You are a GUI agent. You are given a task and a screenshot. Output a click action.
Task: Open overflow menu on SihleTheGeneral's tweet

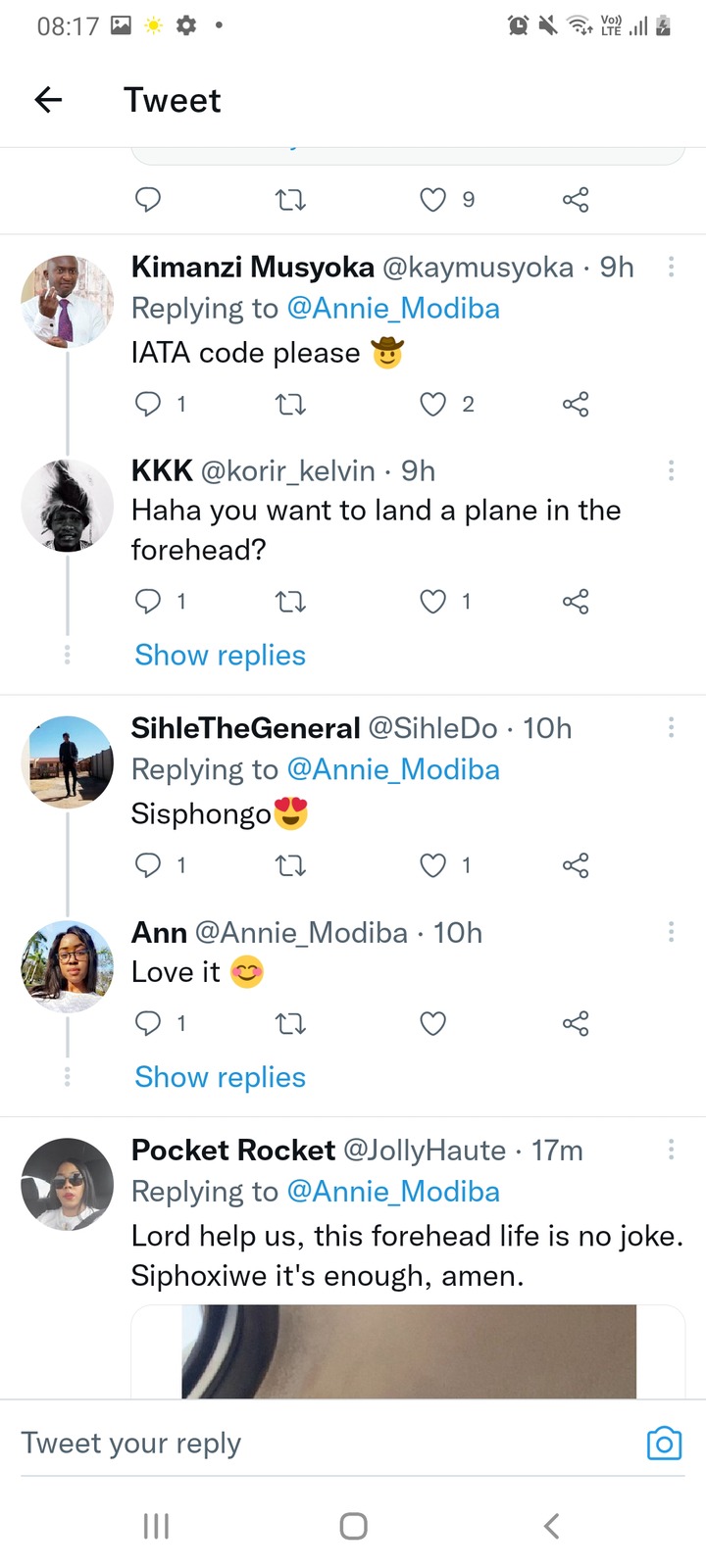tap(671, 727)
